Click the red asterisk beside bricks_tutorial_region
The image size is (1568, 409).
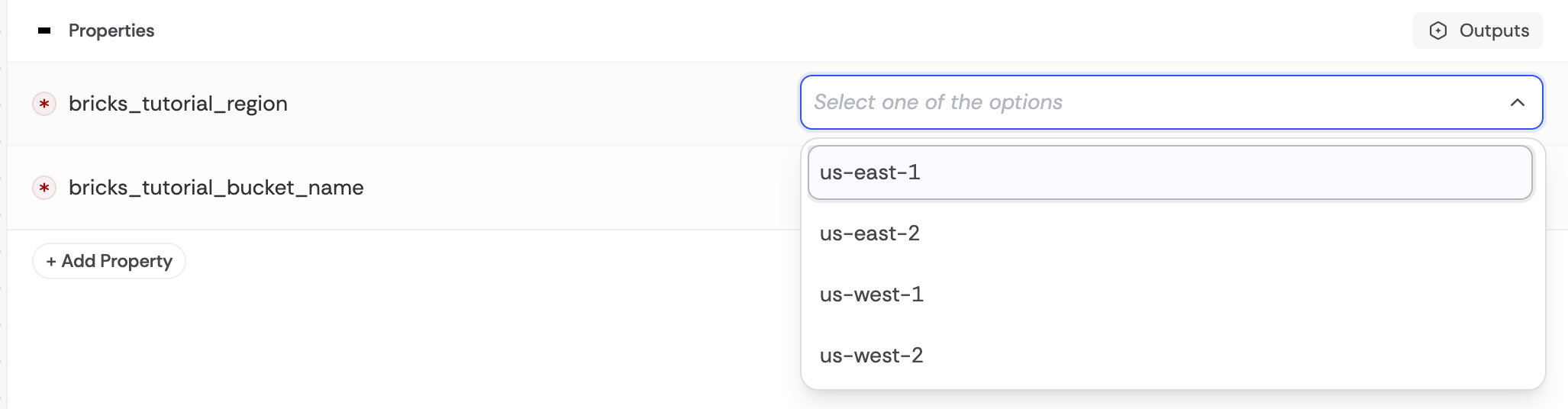tap(44, 104)
